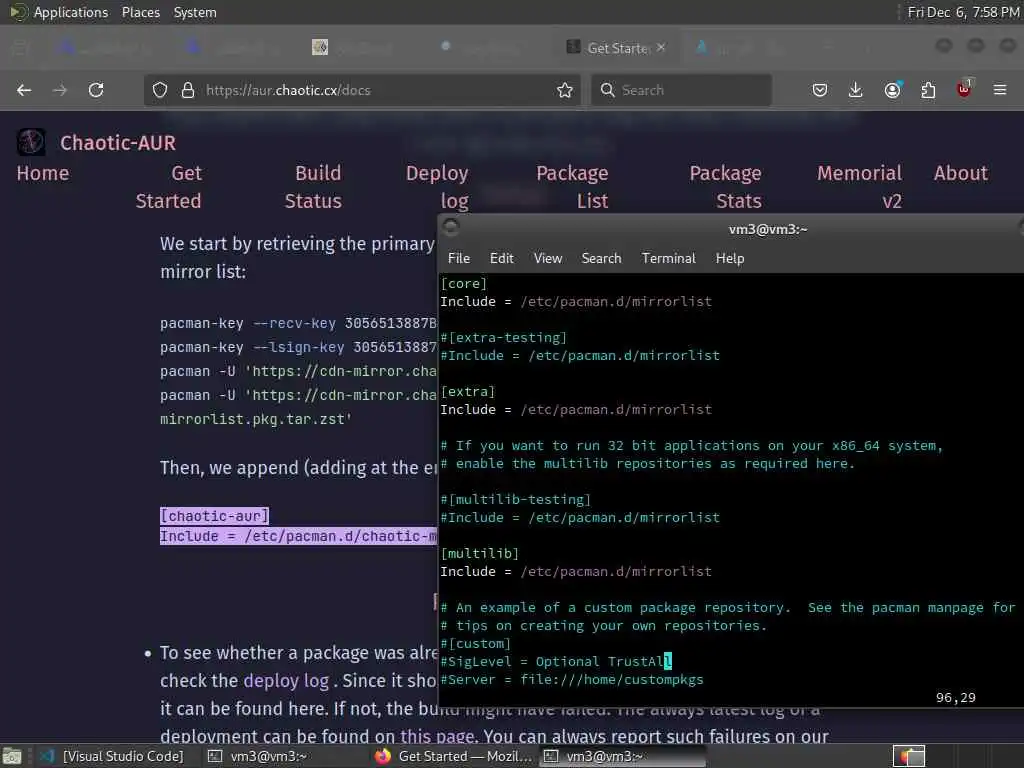Image resolution: width=1024 pixels, height=768 pixels.
Task: Open the terminal Search menu
Action: (601, 259)
